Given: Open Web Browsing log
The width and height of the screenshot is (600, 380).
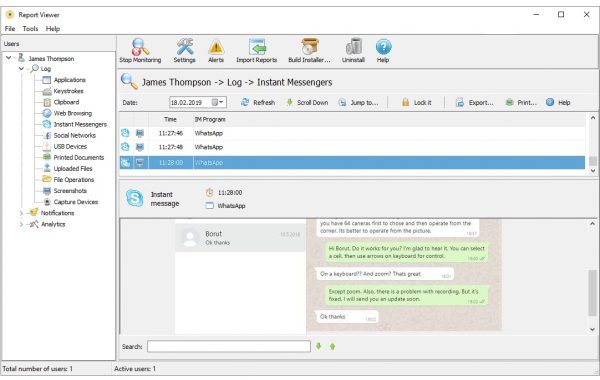Looking at the screenshot, I should pyautogui.click(x=73, y=113).
